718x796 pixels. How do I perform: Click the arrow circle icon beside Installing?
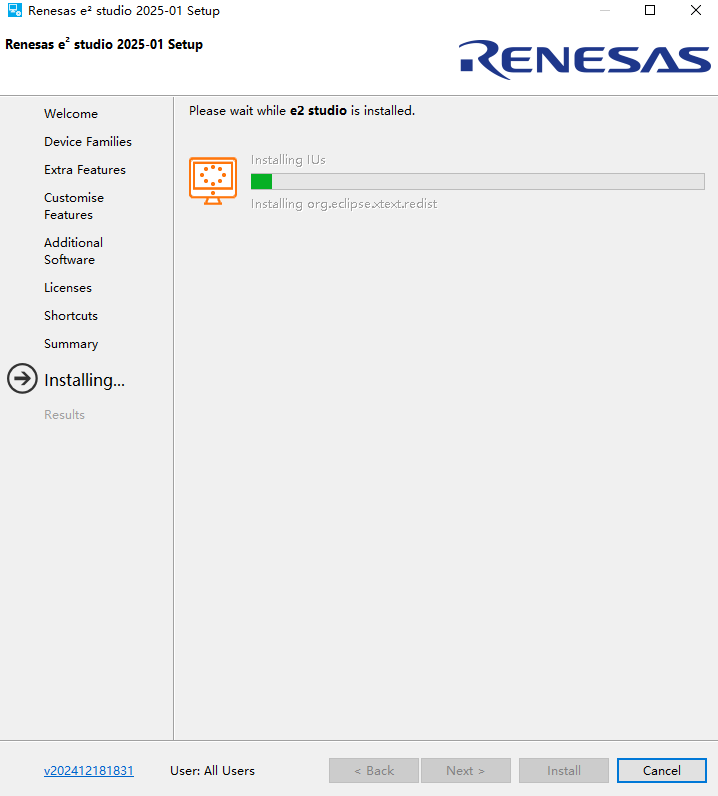click(22, 379)
